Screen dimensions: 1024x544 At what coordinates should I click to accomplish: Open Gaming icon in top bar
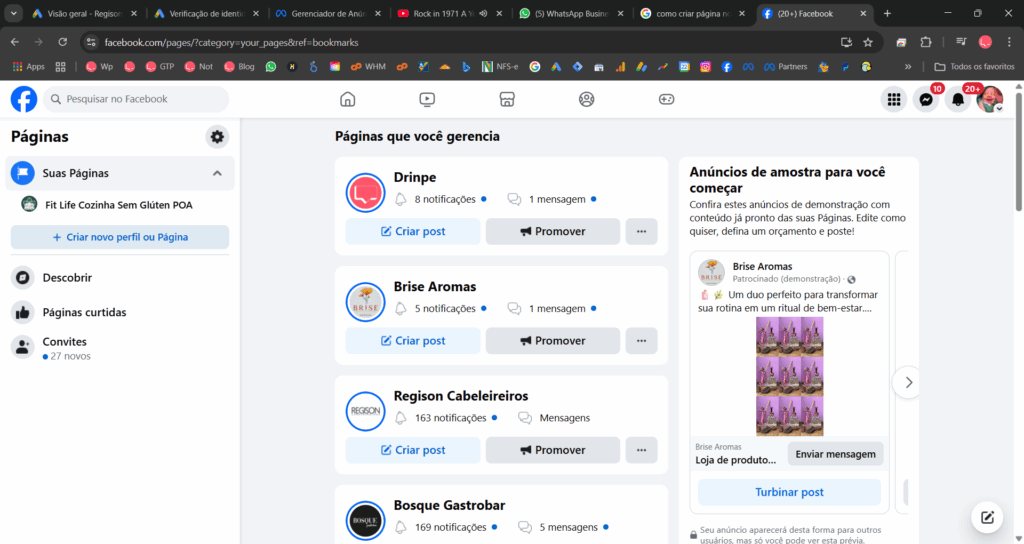[666, 99]
